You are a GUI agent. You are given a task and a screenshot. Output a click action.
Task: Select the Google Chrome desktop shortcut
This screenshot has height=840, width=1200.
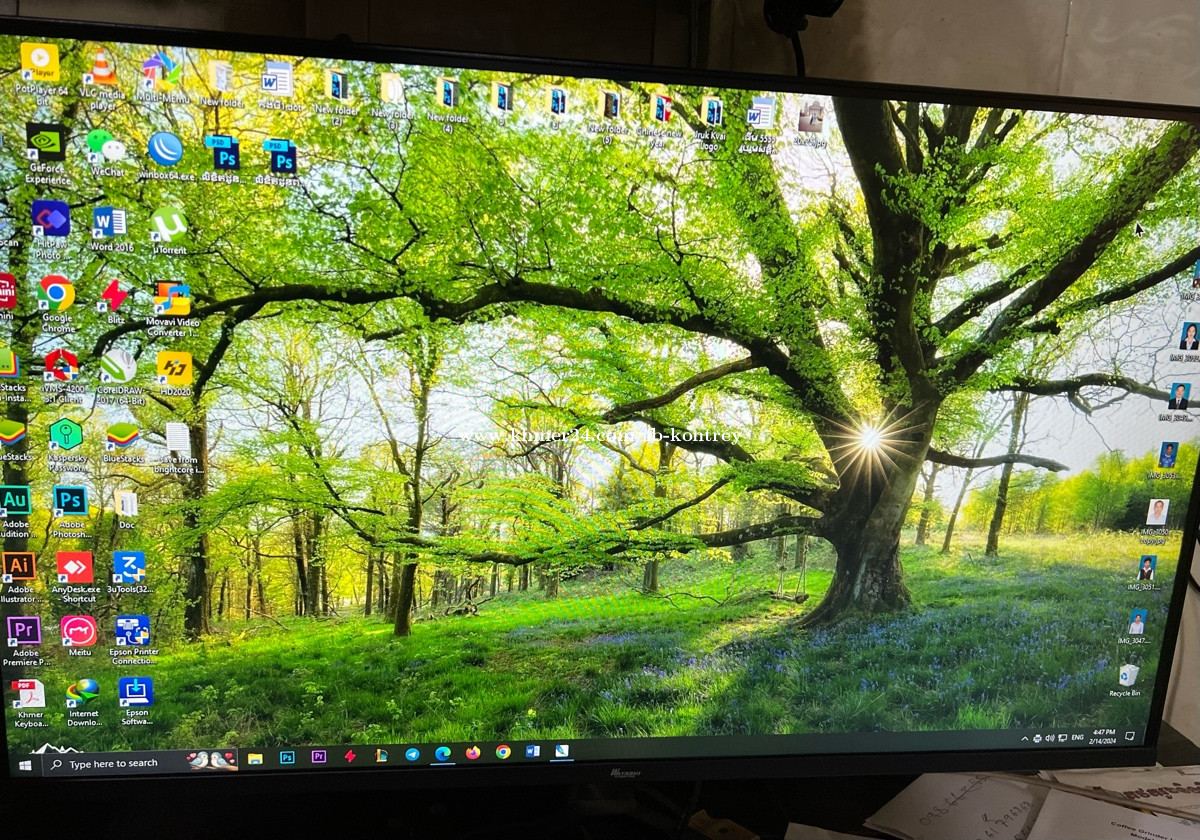(x=57, y=304)
